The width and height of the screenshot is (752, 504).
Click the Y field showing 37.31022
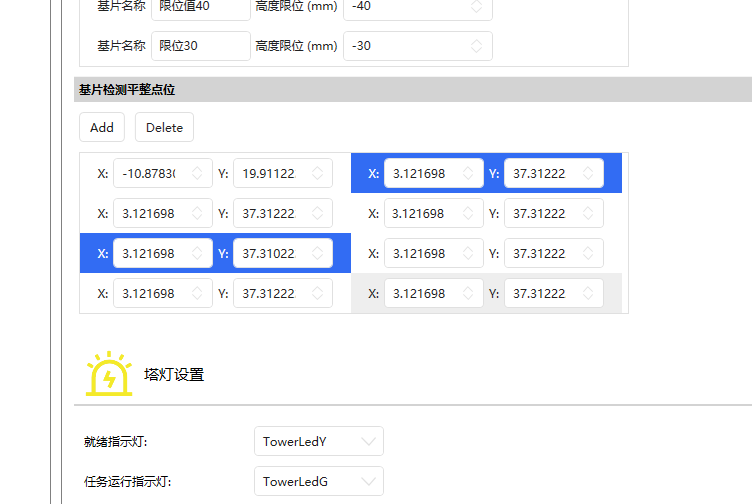pyautogui.click(x=270, y=253)
